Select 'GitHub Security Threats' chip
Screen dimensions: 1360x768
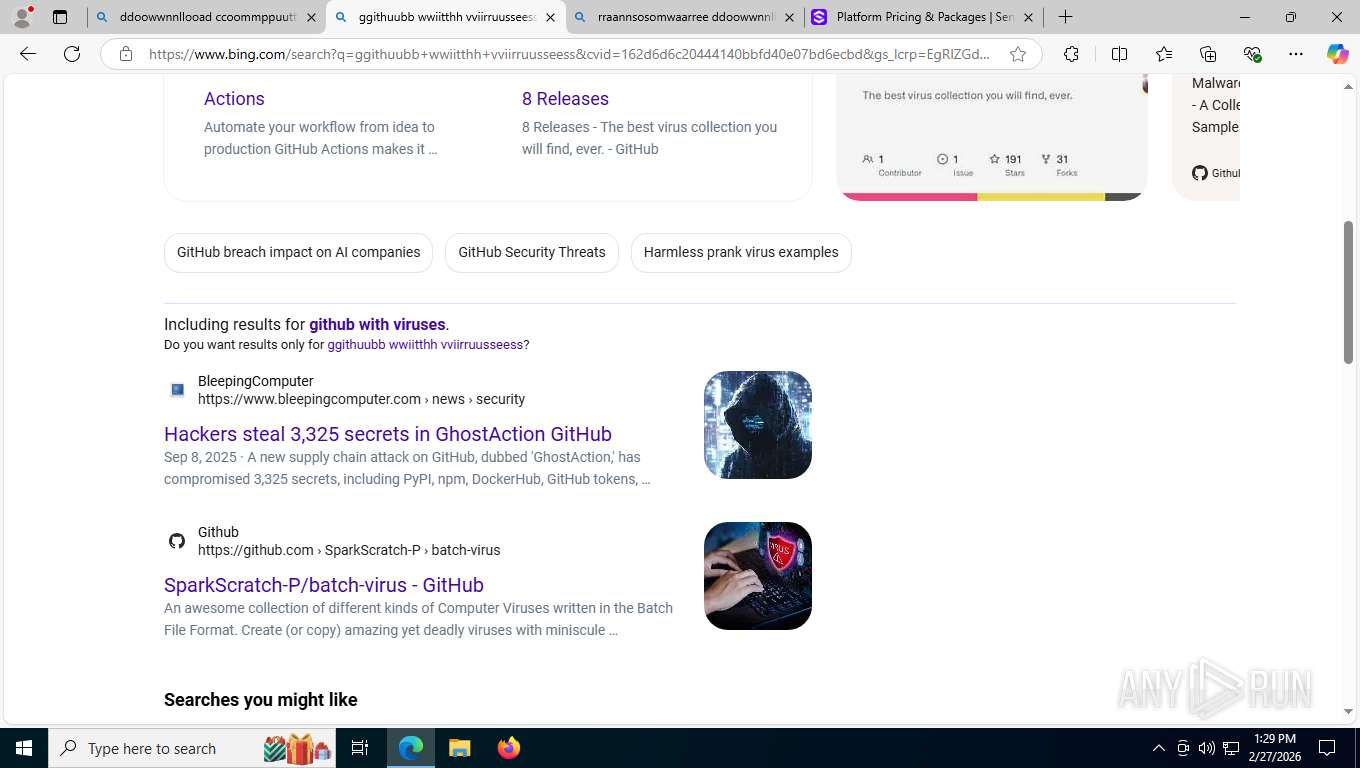532,252
